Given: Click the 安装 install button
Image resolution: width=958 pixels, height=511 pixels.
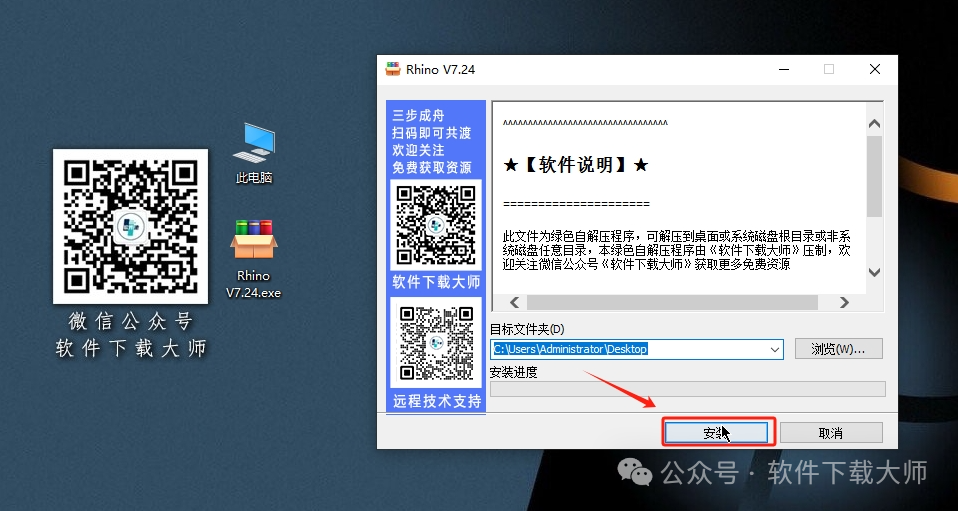Looking at the screenshot, I should coord(716,433).
